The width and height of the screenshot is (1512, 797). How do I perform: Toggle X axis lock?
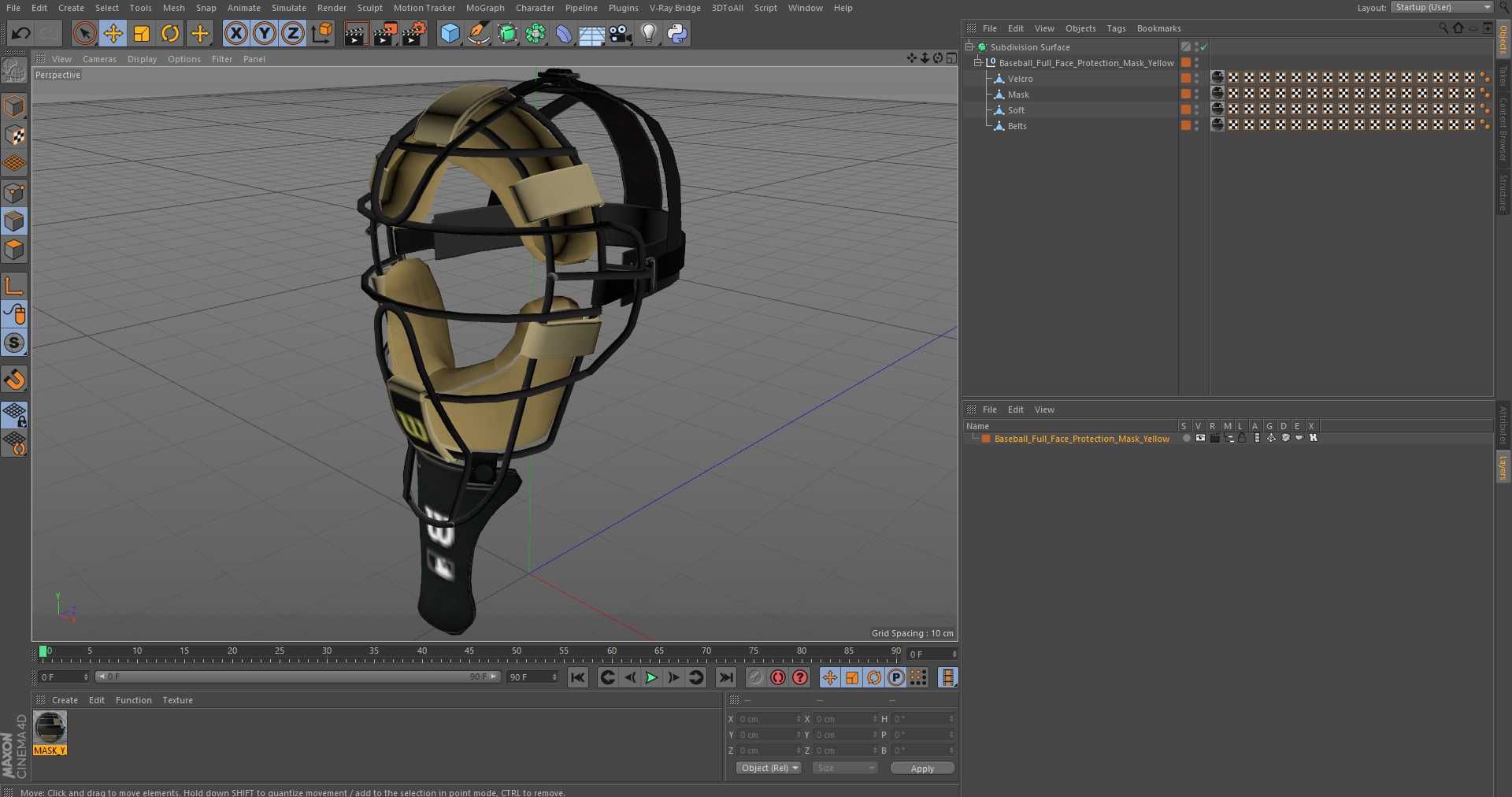click(x=236, y=33)
